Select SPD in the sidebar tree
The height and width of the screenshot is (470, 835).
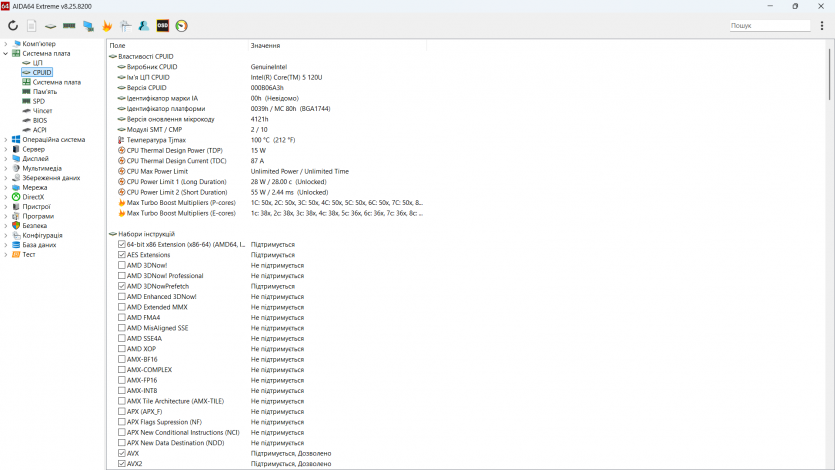click(38, 101)
